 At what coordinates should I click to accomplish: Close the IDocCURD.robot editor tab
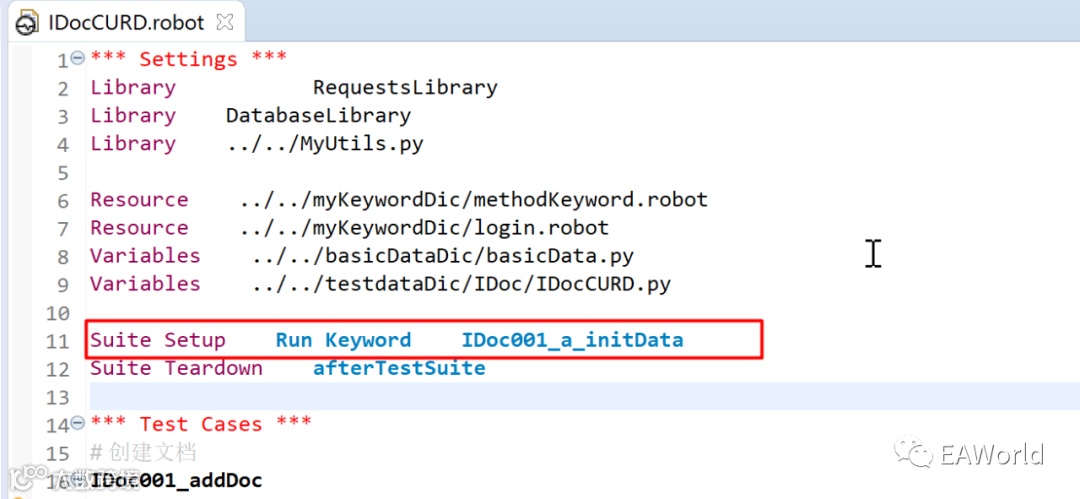225,21
